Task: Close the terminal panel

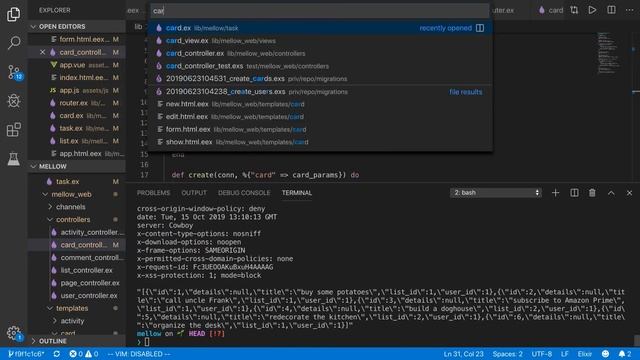Action: tap(629, 193)
